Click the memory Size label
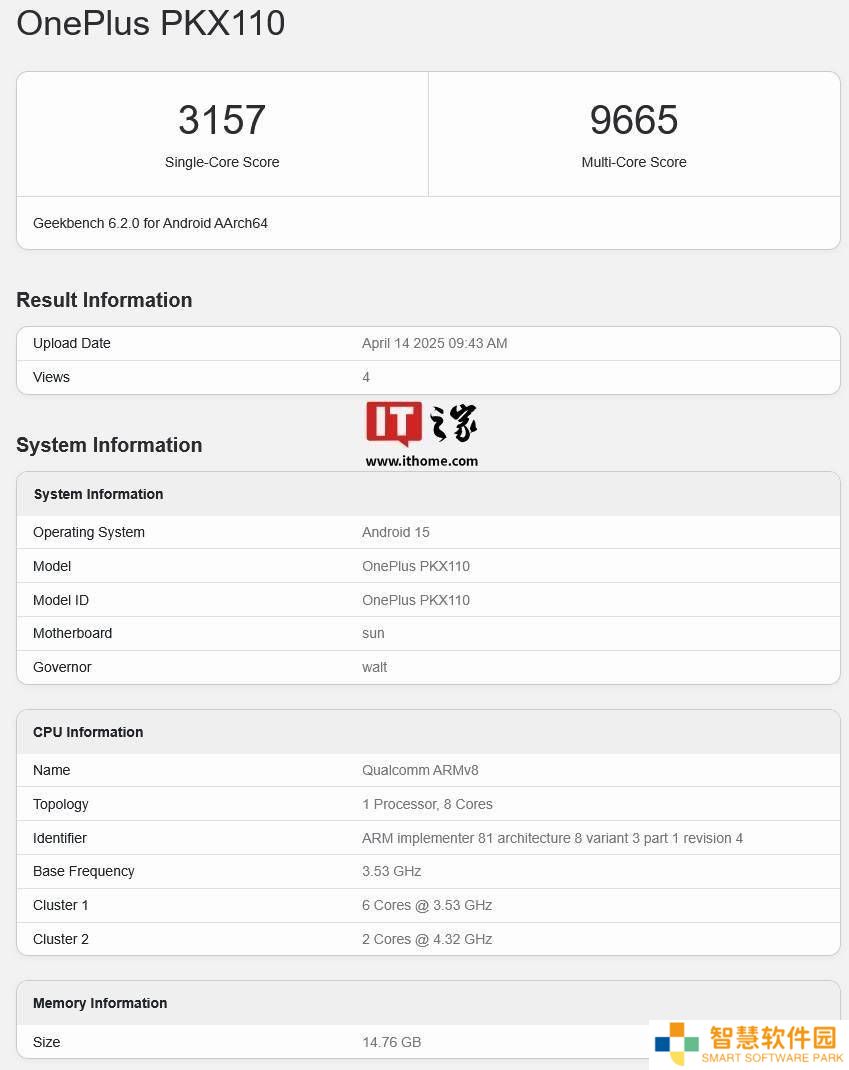The width and height of the screenshot is (849, 1070). pos(46,1042)
